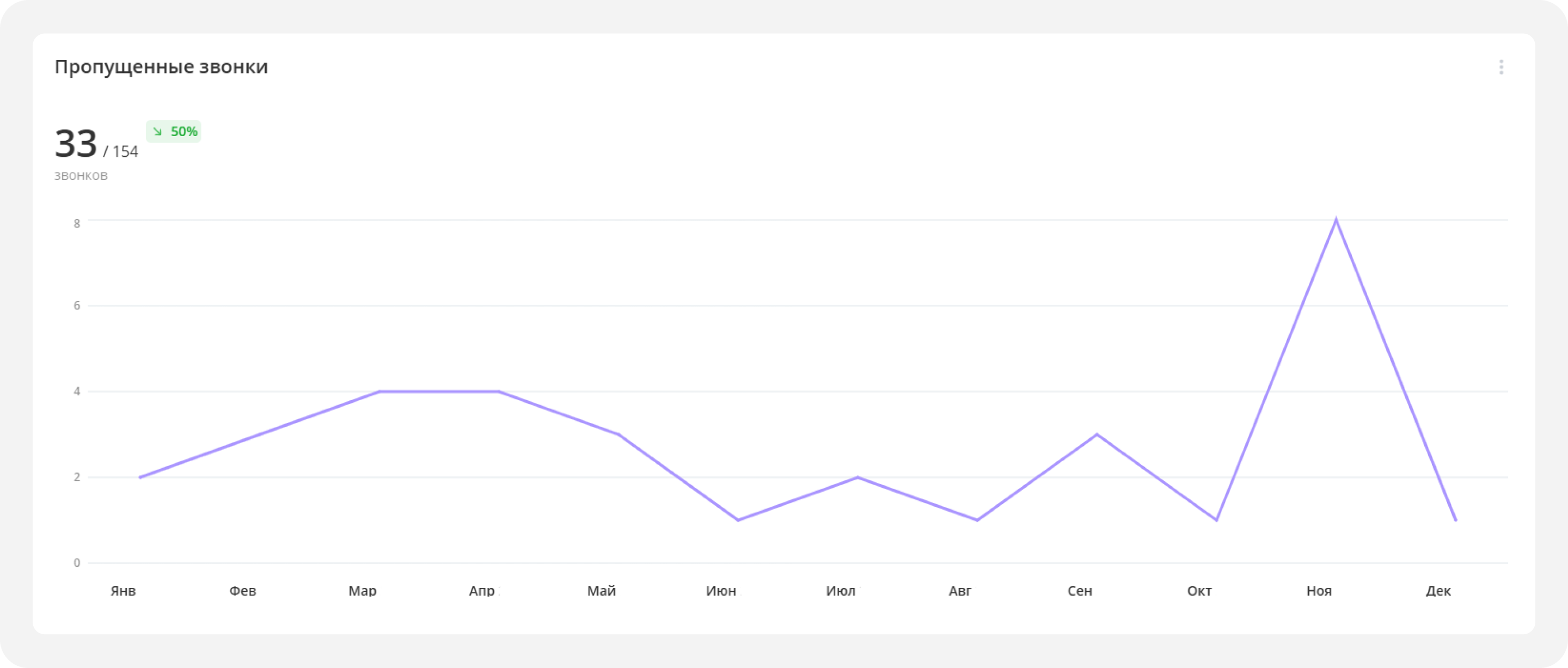This screenshot has width=1568, height=668.
Task: Click the 50% change badge
Action: click(x=174, y=132)
